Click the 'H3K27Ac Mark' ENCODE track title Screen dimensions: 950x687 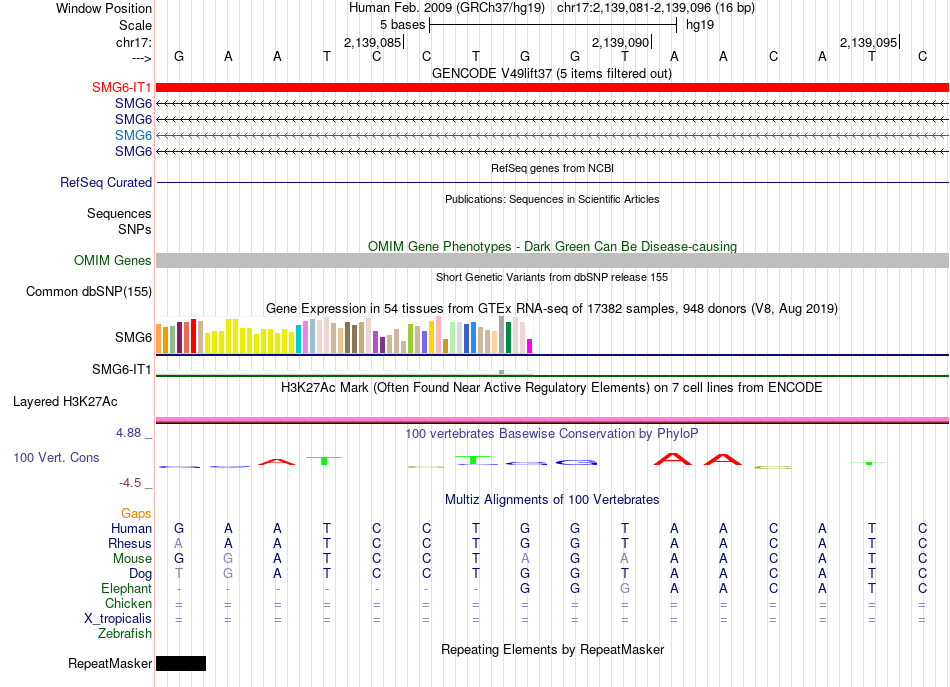coord(552,388)
